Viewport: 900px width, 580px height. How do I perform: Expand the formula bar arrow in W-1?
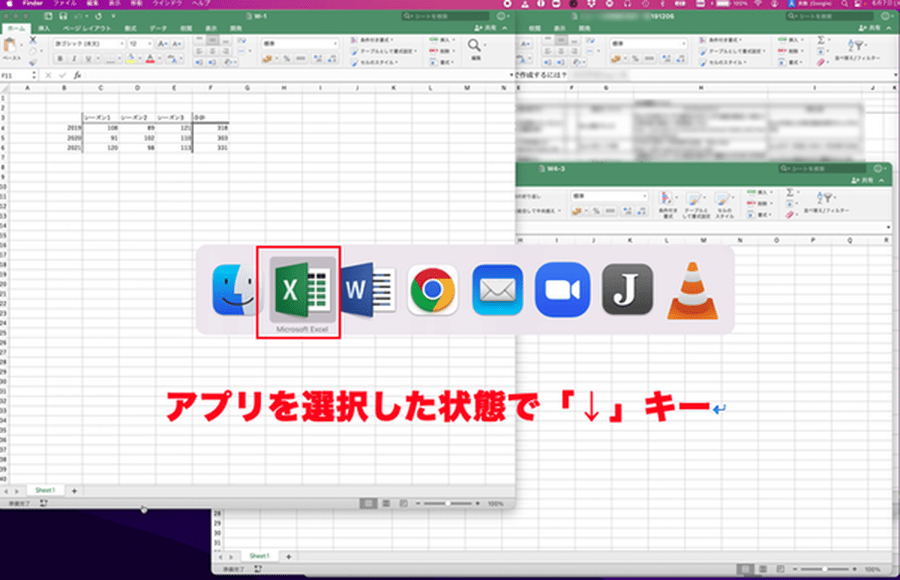(511, 75)
